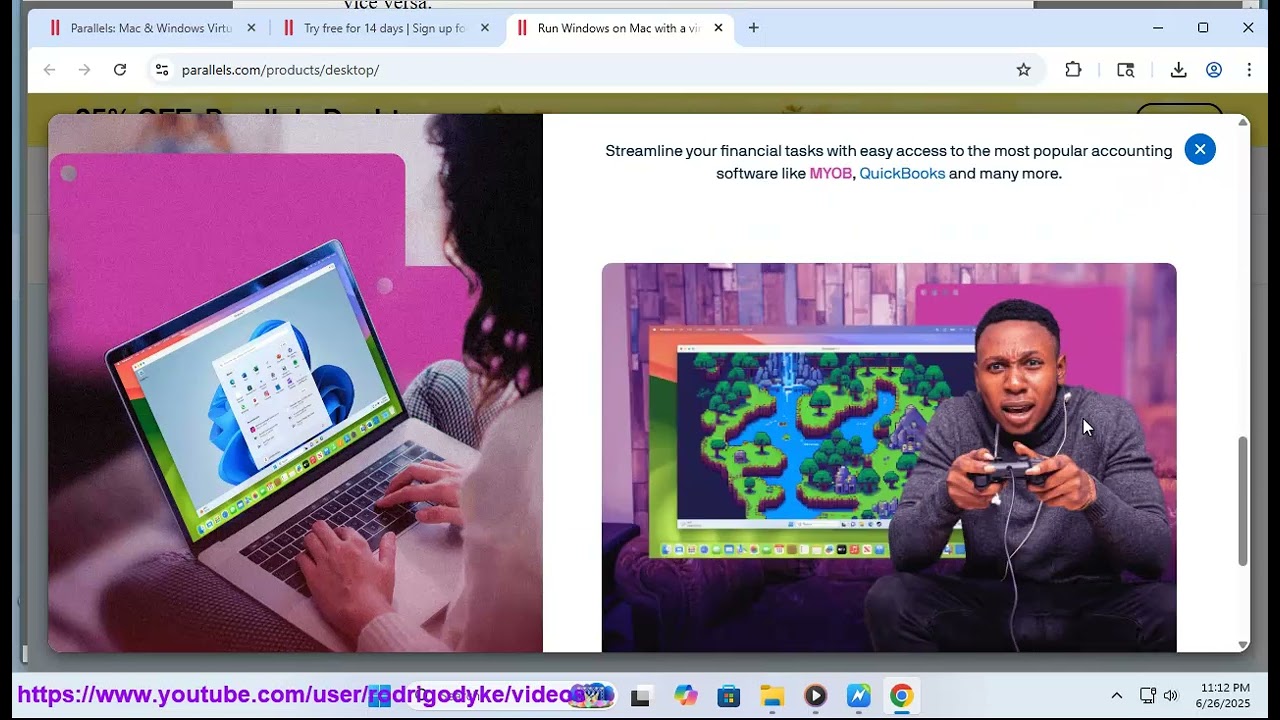
Task: Open the Chrome downloads panel
Action: 1178,70
